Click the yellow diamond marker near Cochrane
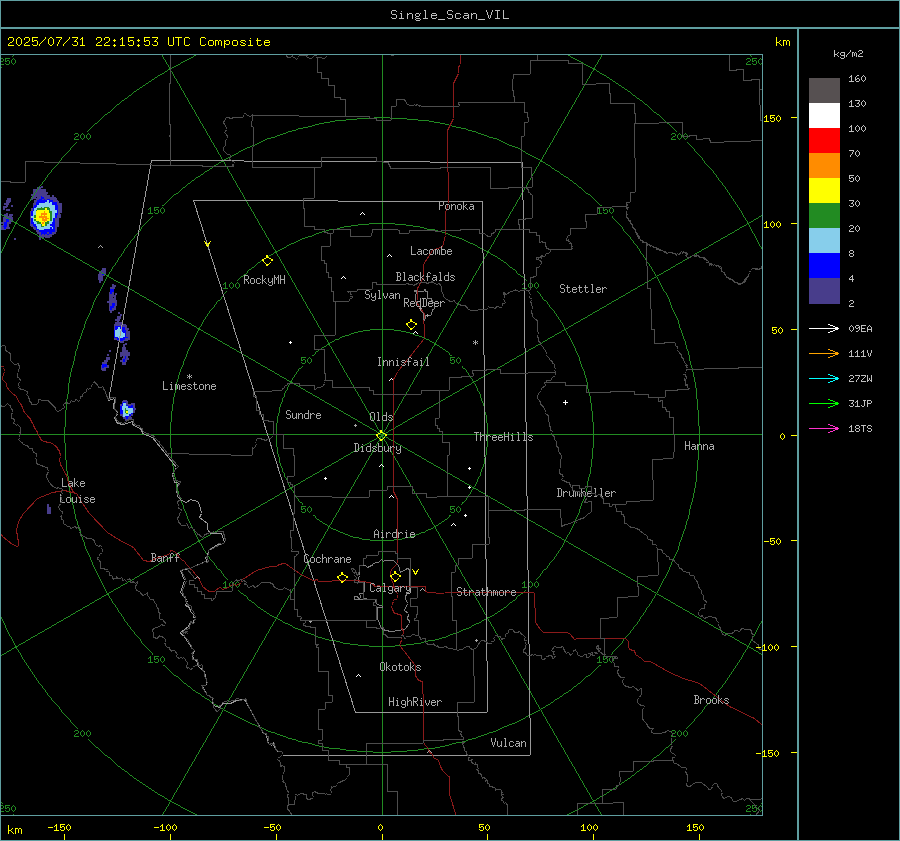Image resolution: width=900 pixels, height=841 pixels. 342,578
